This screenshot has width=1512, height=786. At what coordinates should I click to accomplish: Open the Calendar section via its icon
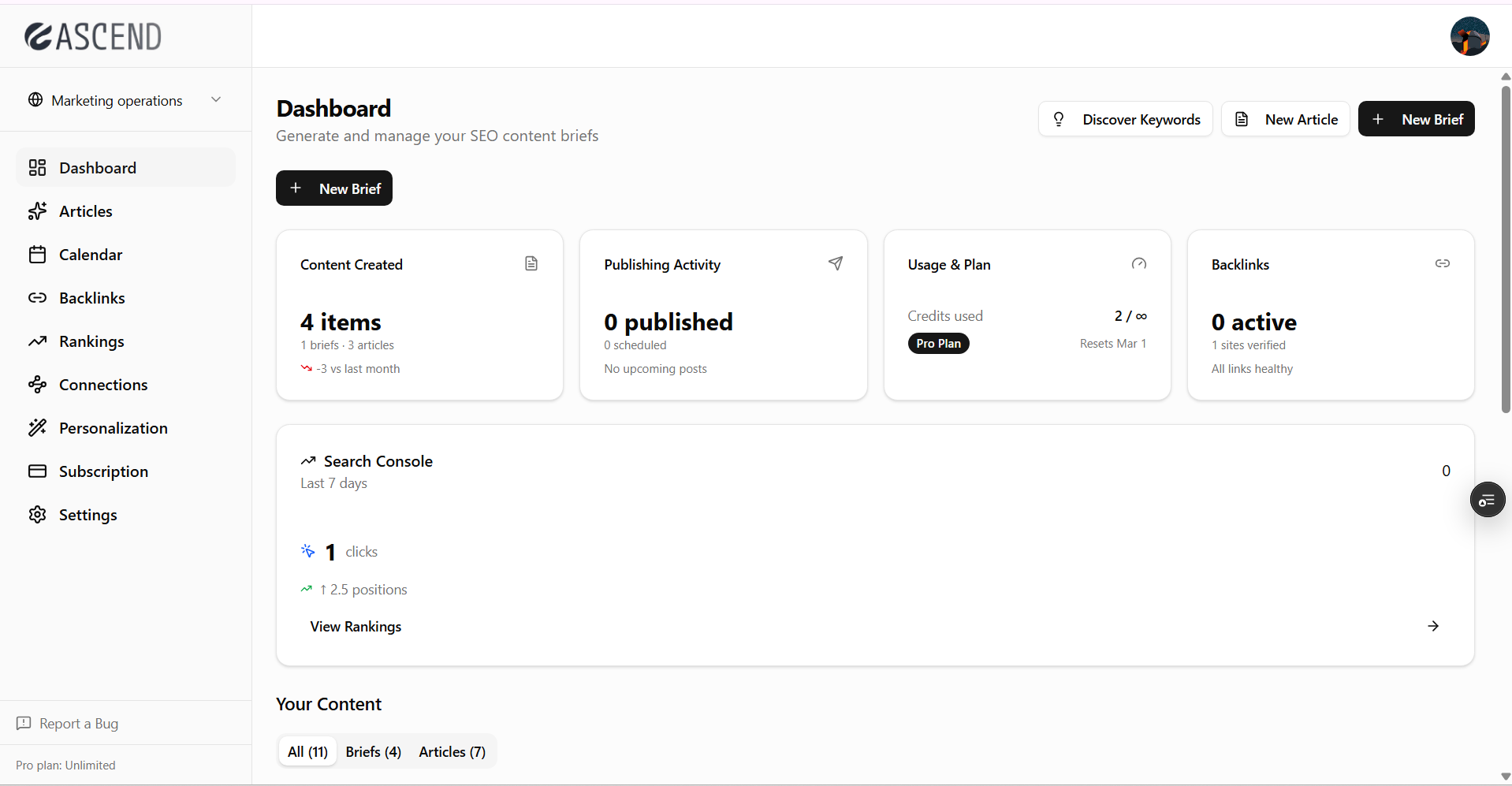tap(38, 255)
